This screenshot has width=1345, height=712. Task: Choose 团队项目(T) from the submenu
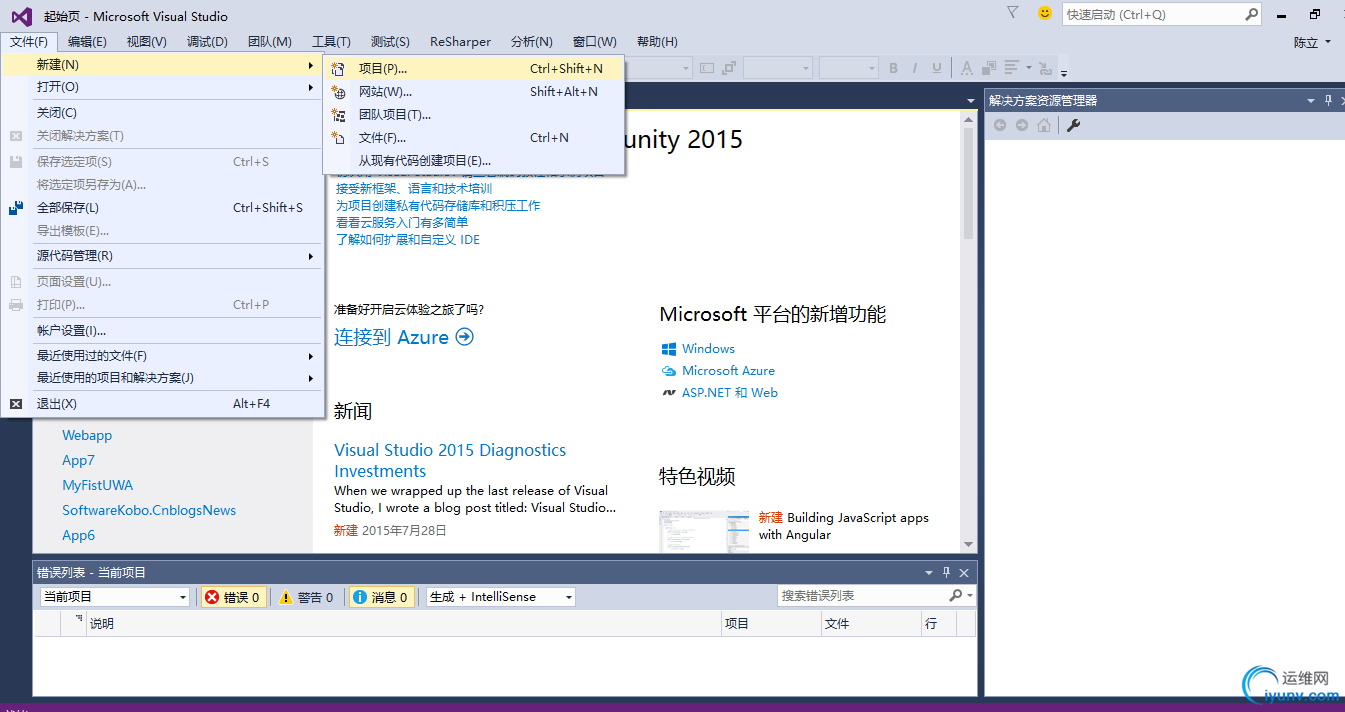(x=474, y=114)
